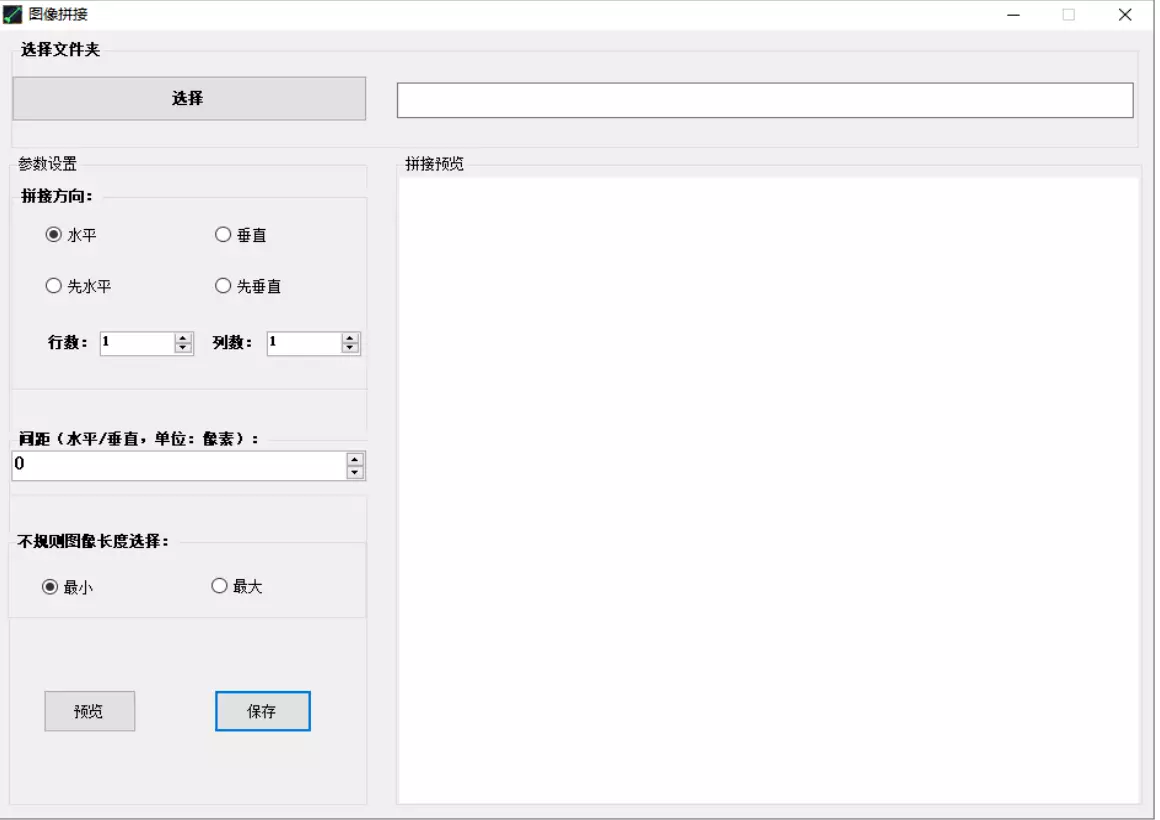Select 最大 for irregular image length
1160x820 pixels.
(x=237, y=586)
